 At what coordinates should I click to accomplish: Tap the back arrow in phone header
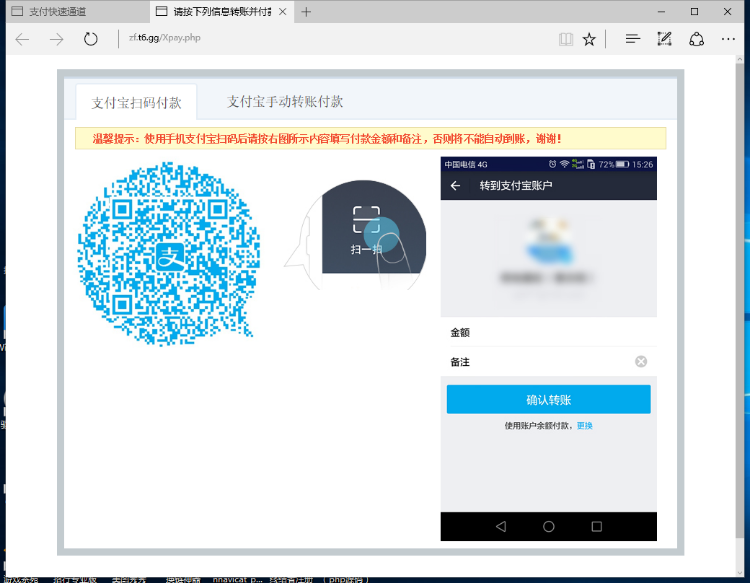[455, 186]
